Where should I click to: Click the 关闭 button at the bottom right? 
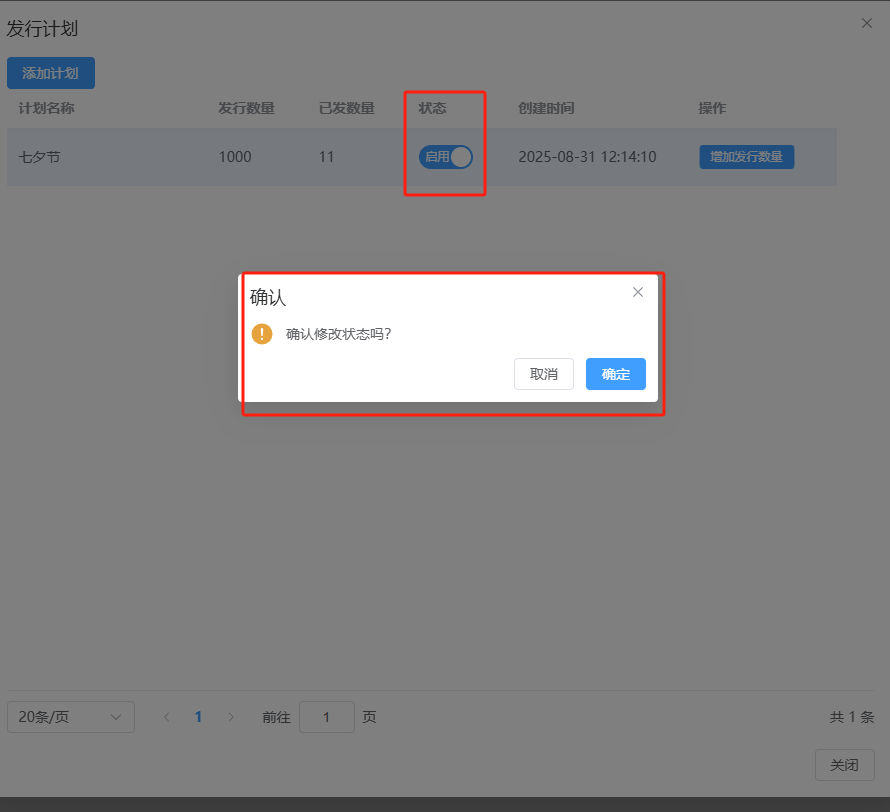tap(844, 765)
